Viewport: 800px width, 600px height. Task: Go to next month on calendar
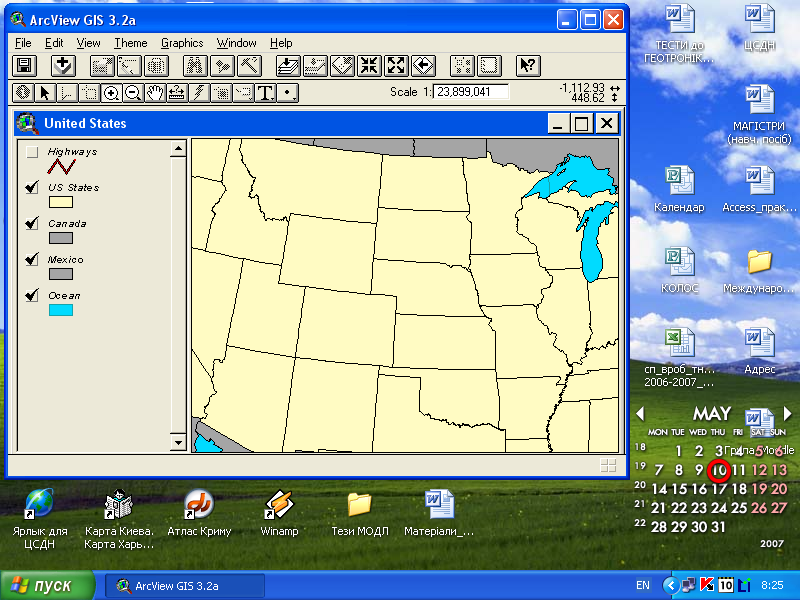[787, 413]
